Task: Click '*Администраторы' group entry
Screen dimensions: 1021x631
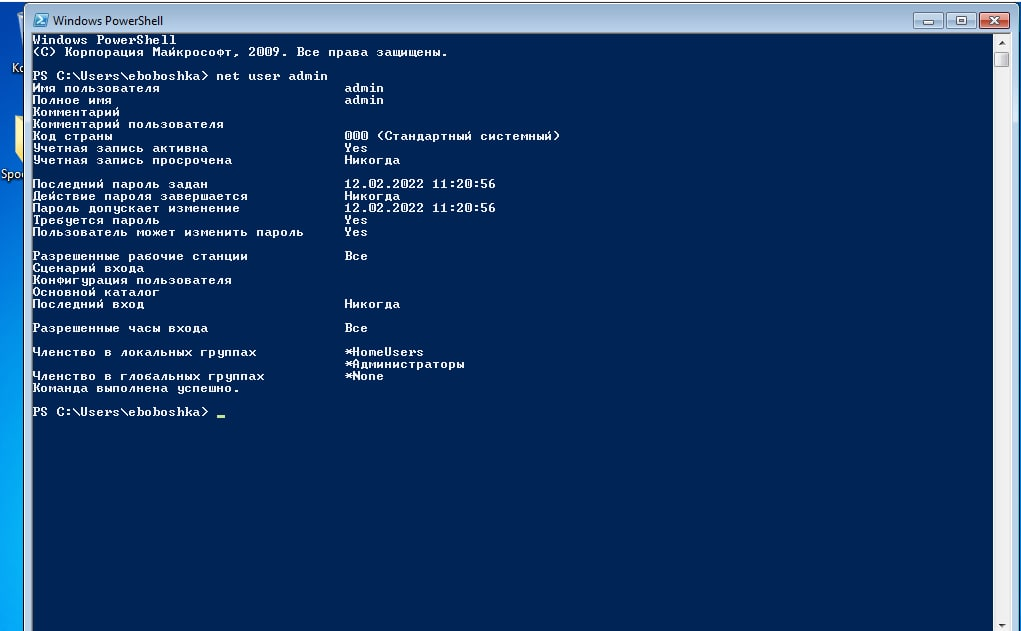Action: (404, 364)
